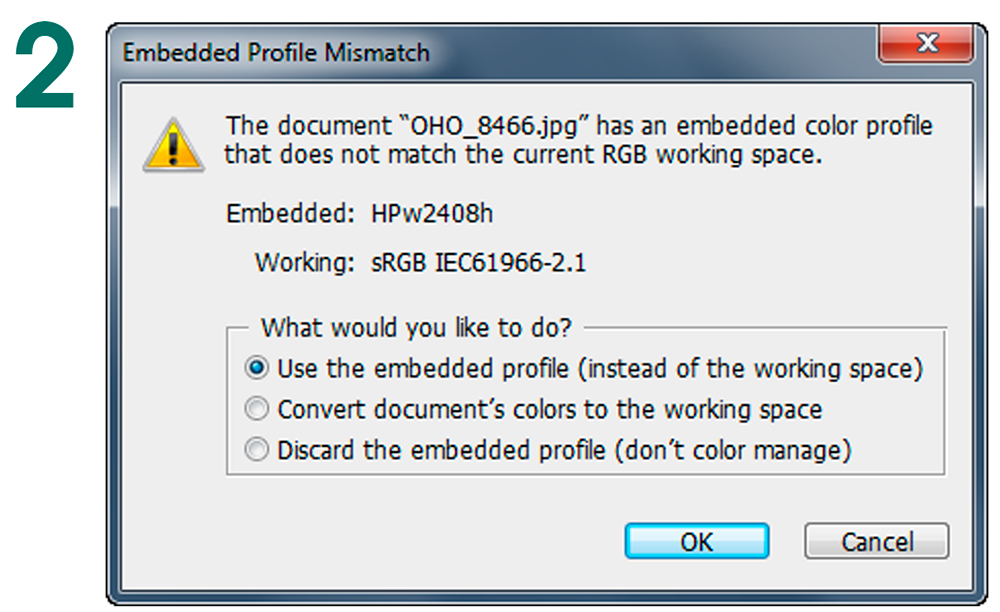Click the yellow warning triangle icon
1000x612 pixels.
tap(174, 144)
